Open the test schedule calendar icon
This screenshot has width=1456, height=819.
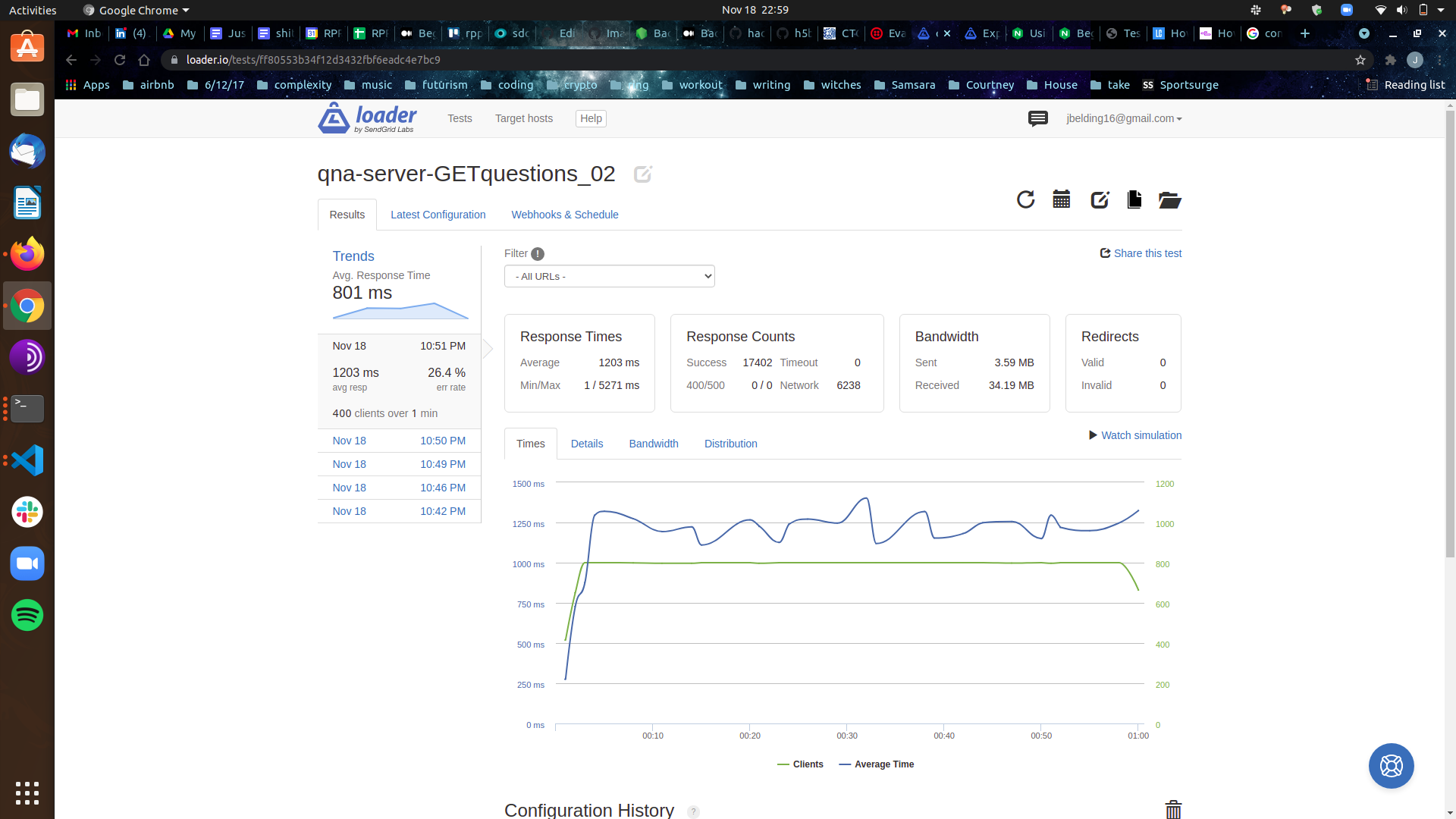(x=1061, y=199)
